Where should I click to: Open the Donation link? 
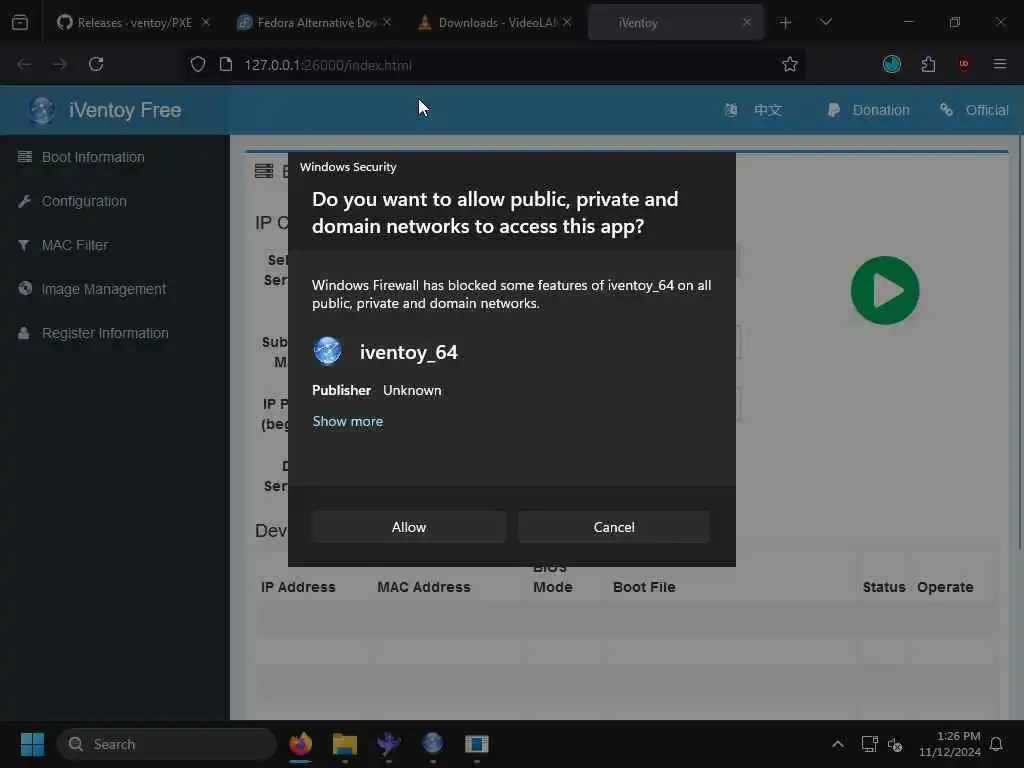point(880,110)
